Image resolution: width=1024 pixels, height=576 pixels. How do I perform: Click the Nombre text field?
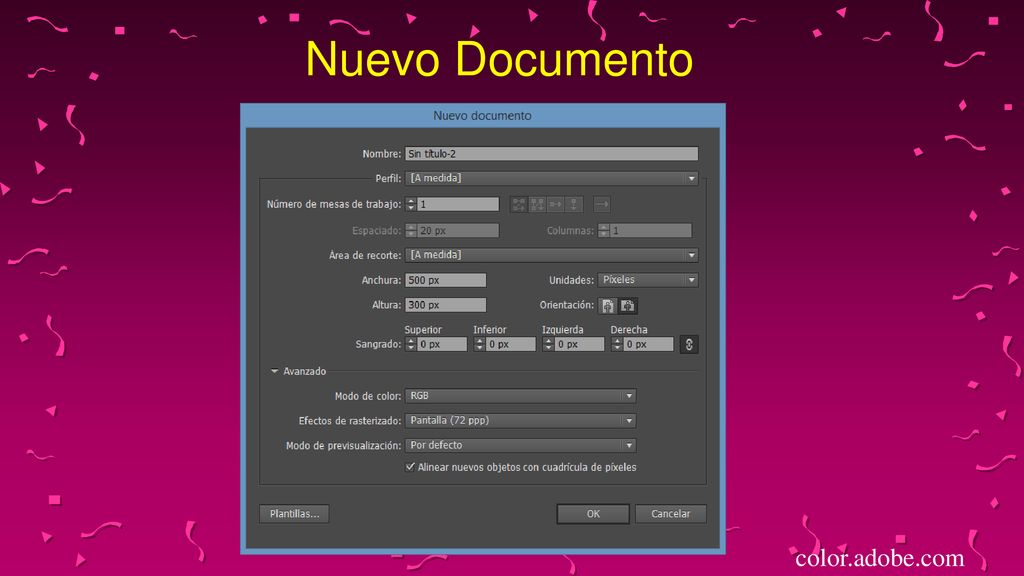tap(551, 153)
